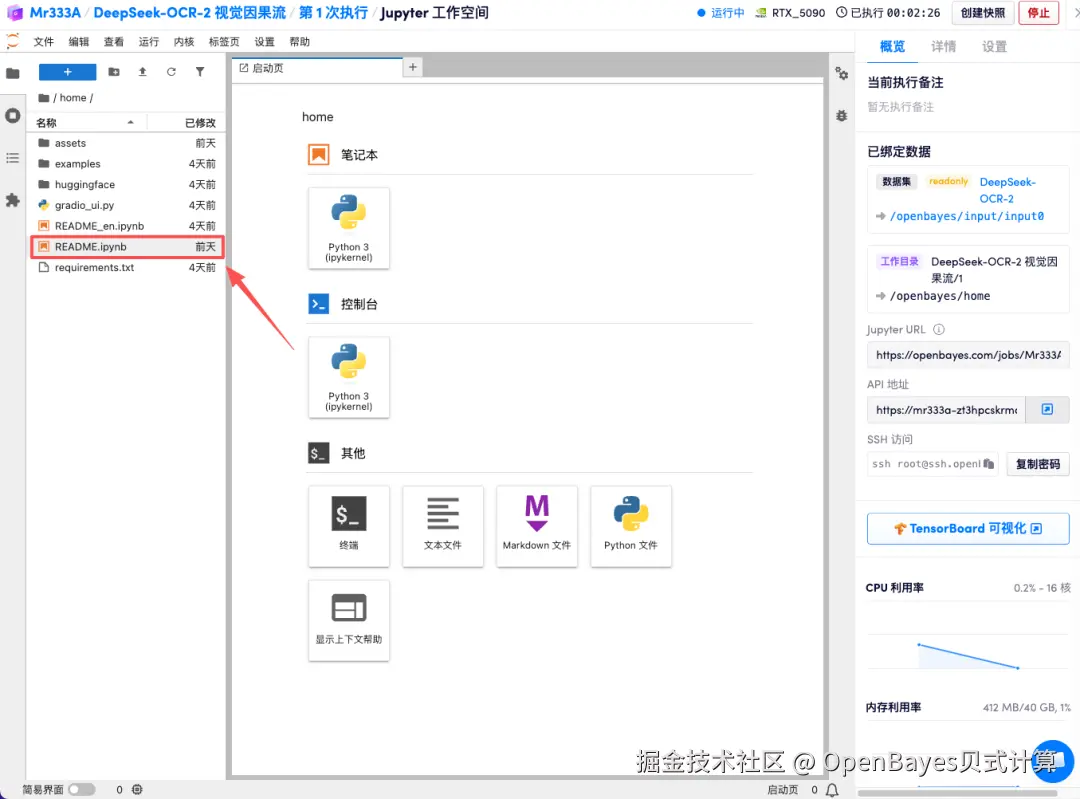
Task: Select README_en.ipynb in file list
Action: [127, 226]
